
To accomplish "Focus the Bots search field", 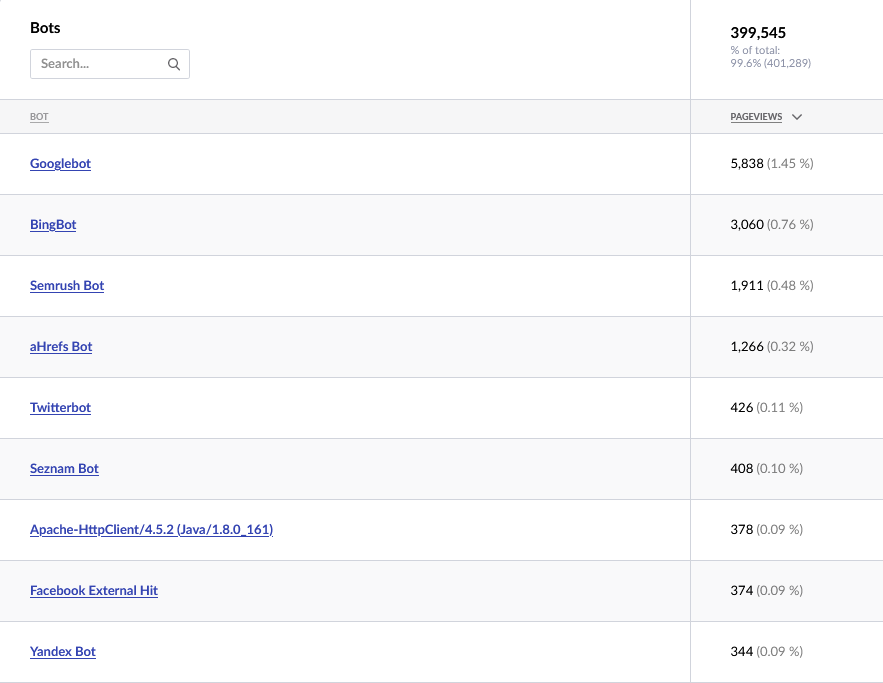I will (110, 64).
